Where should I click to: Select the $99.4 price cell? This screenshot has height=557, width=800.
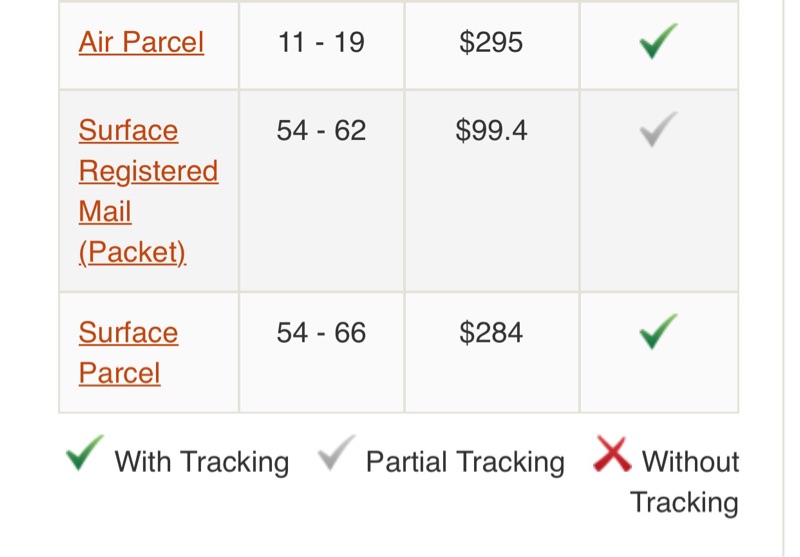tap(491, 131)
